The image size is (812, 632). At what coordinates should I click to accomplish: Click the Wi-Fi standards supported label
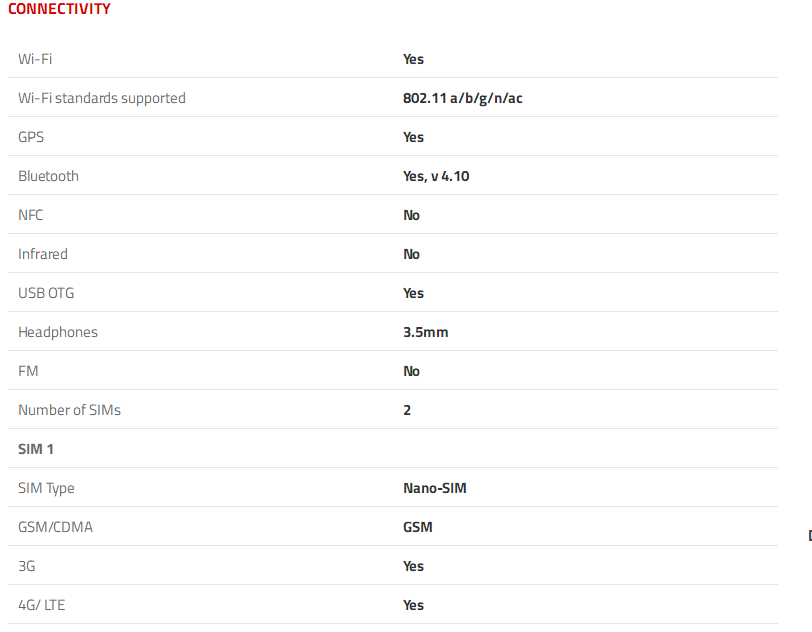point(102,98)
